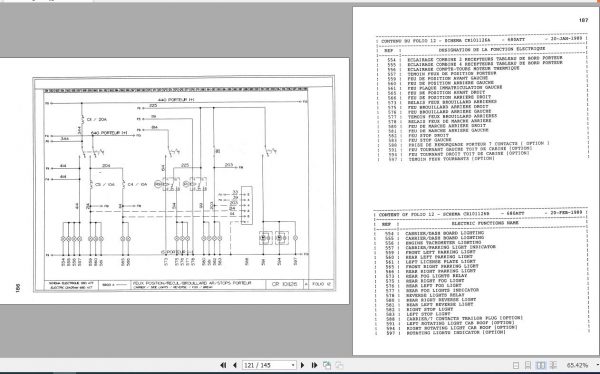This screenshot has width=600, height=374.
Task: Switch to single page view
Action: 516,365
